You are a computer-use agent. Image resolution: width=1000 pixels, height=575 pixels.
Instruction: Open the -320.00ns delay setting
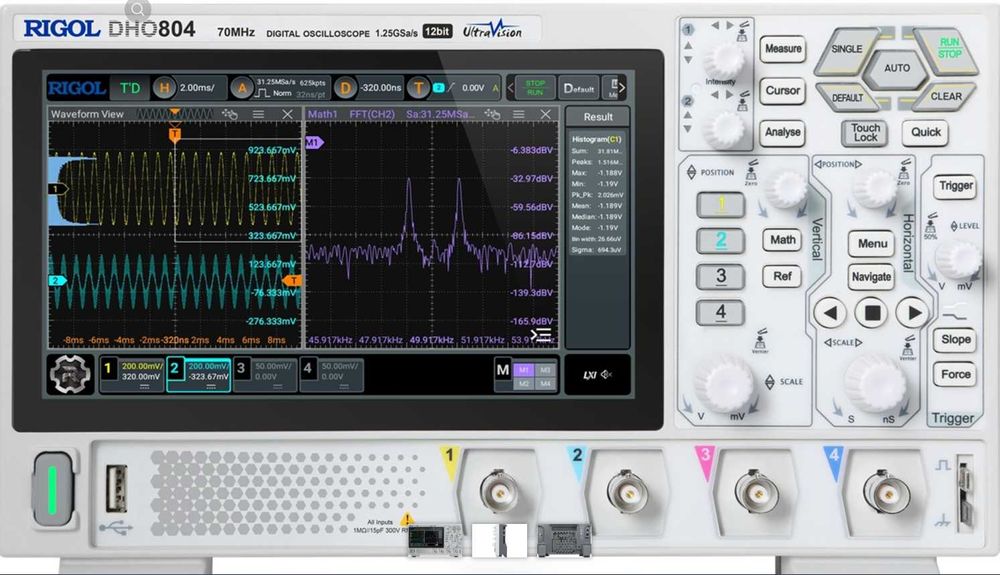pos(381,88)
